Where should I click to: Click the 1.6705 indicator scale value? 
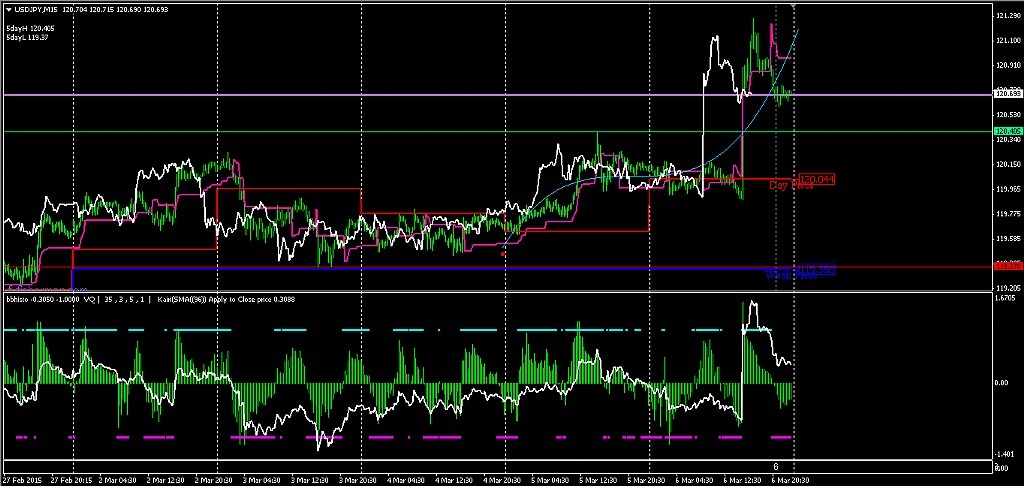(1007, 297)
